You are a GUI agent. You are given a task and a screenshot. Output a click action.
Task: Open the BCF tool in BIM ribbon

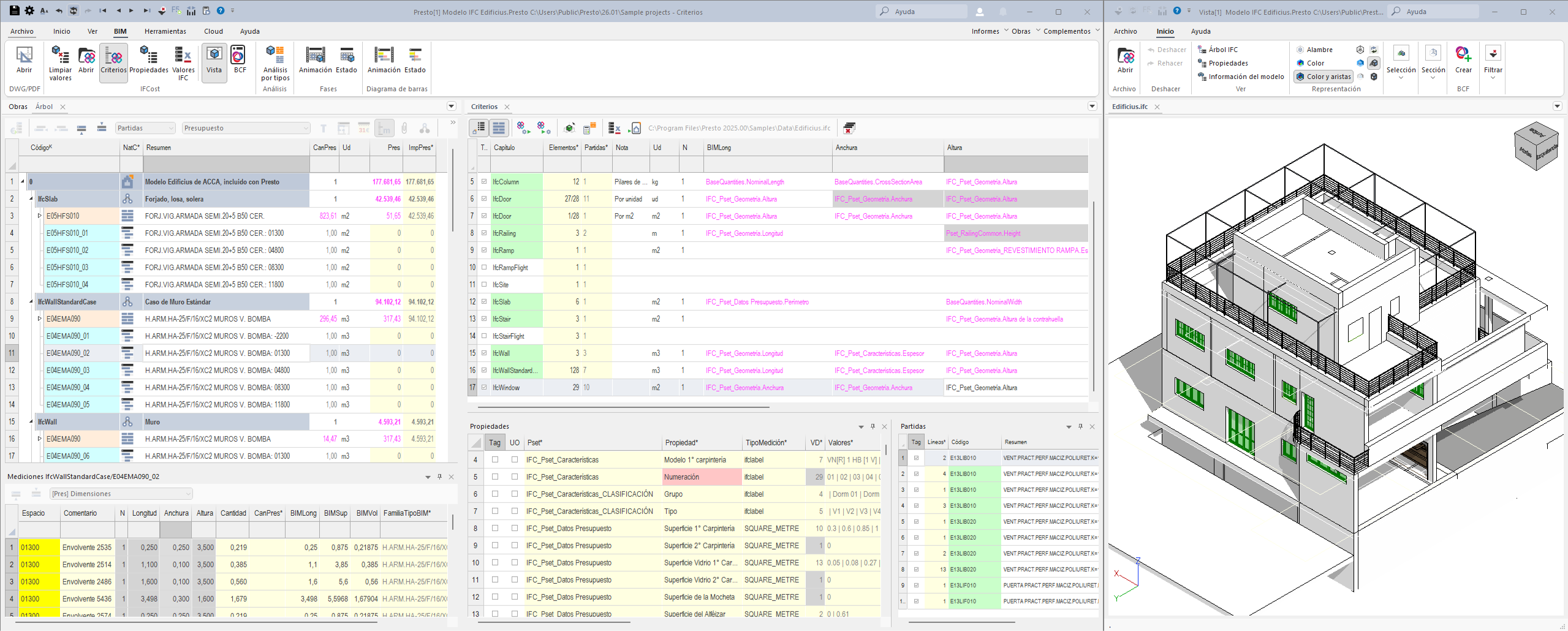[x=240, y=60]
